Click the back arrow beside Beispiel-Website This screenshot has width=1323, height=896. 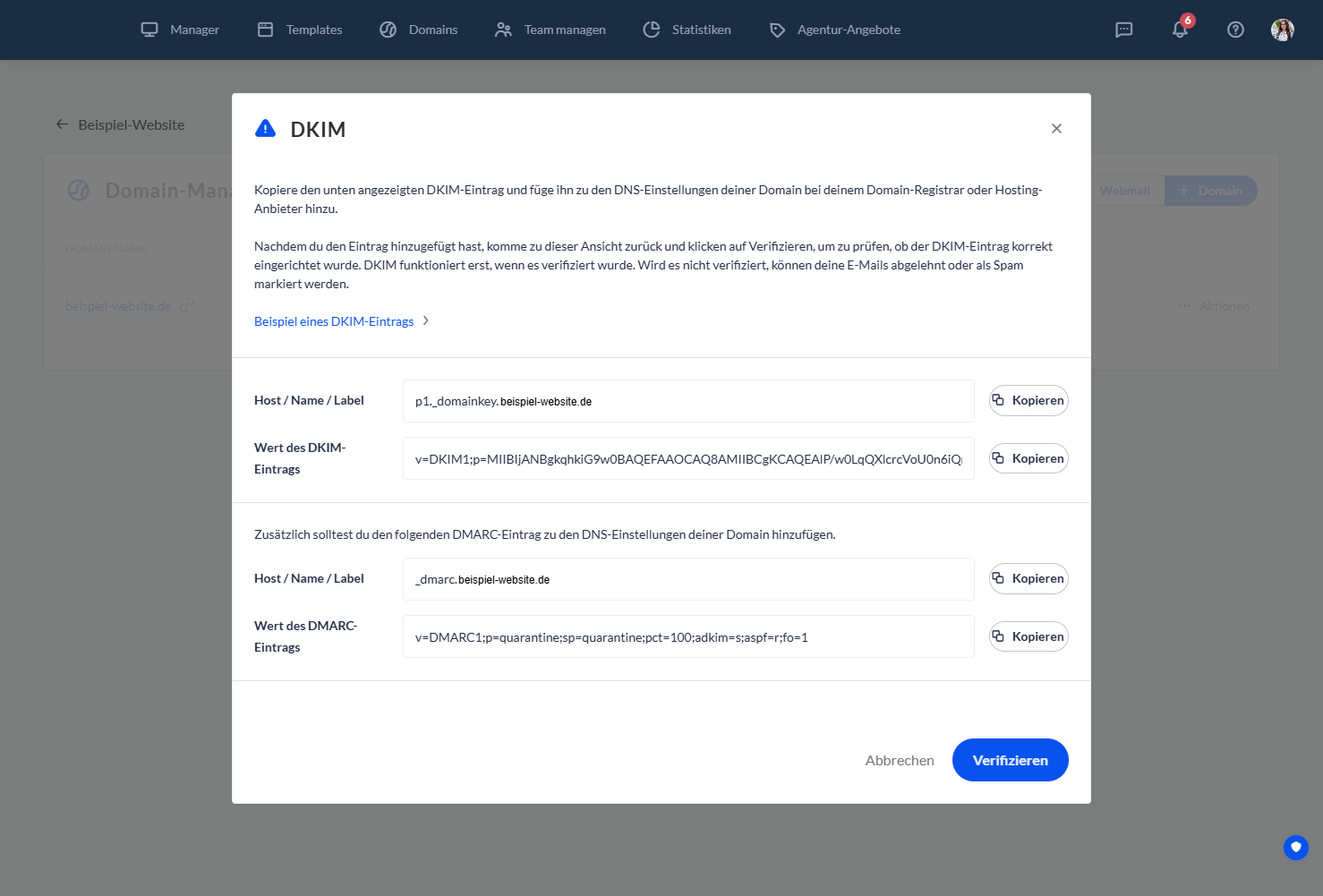(61, 124)
